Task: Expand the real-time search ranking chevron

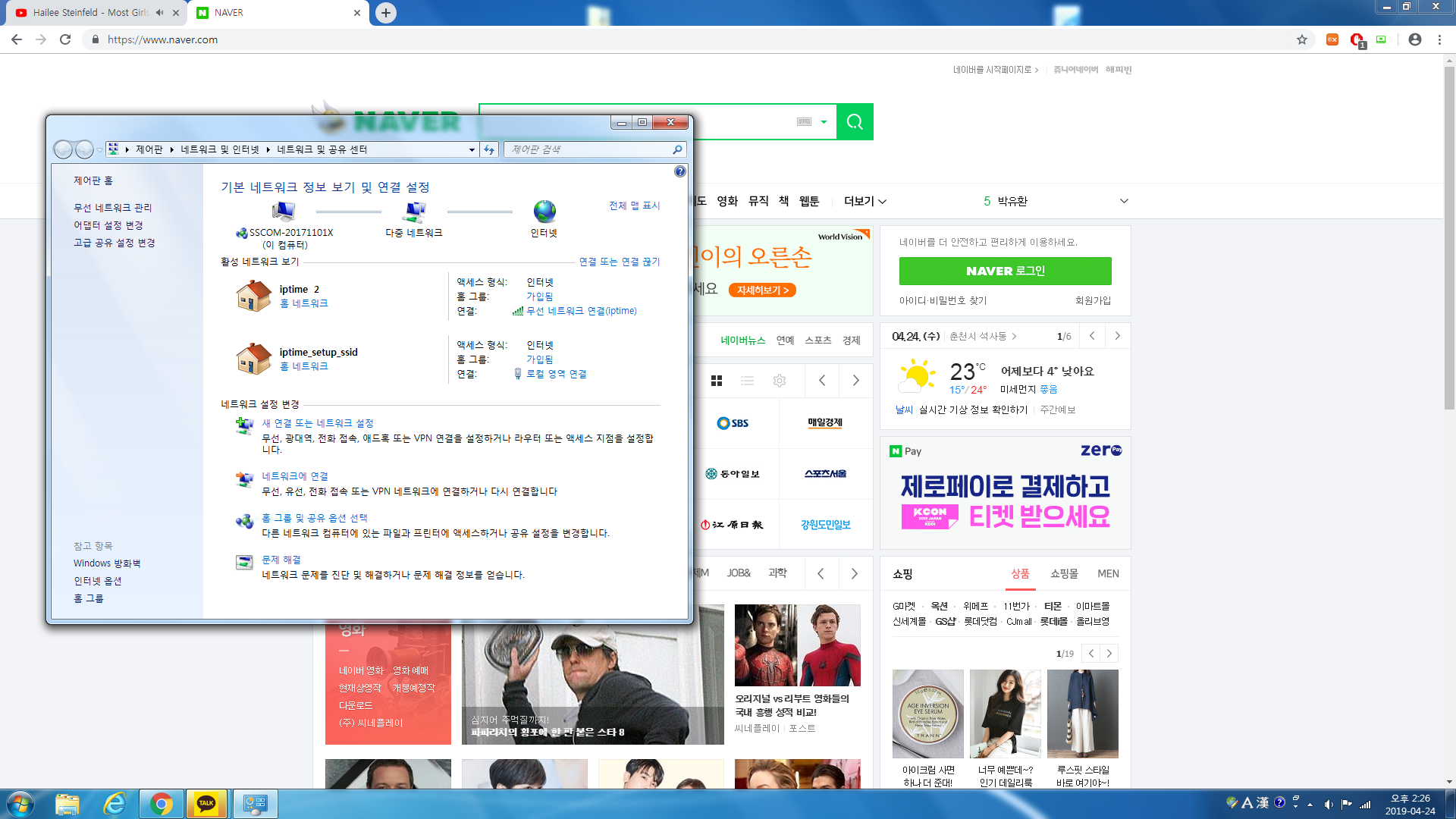Action: tap(1124, 201)
